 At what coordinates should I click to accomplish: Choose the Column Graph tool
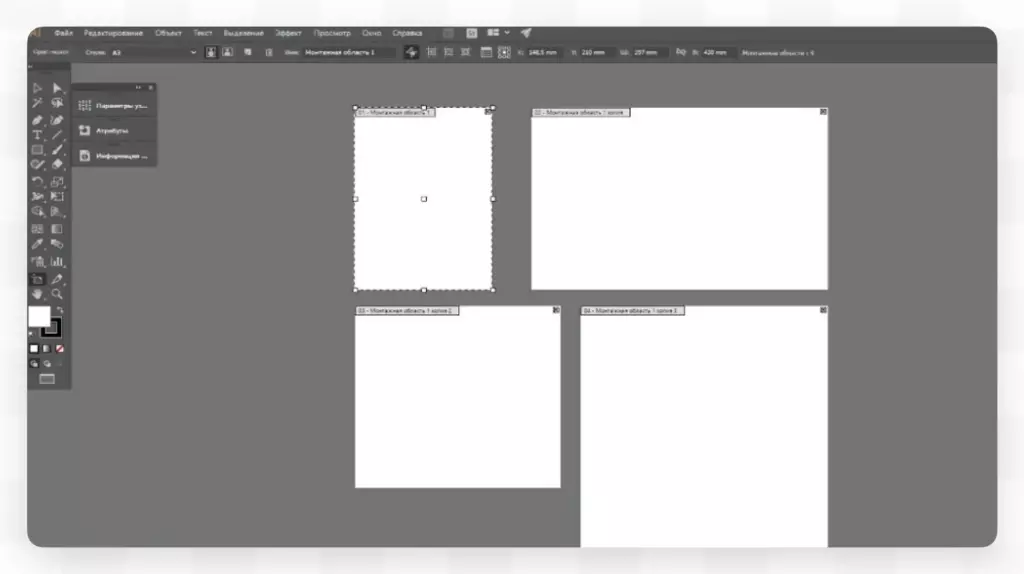pos(57,262)
